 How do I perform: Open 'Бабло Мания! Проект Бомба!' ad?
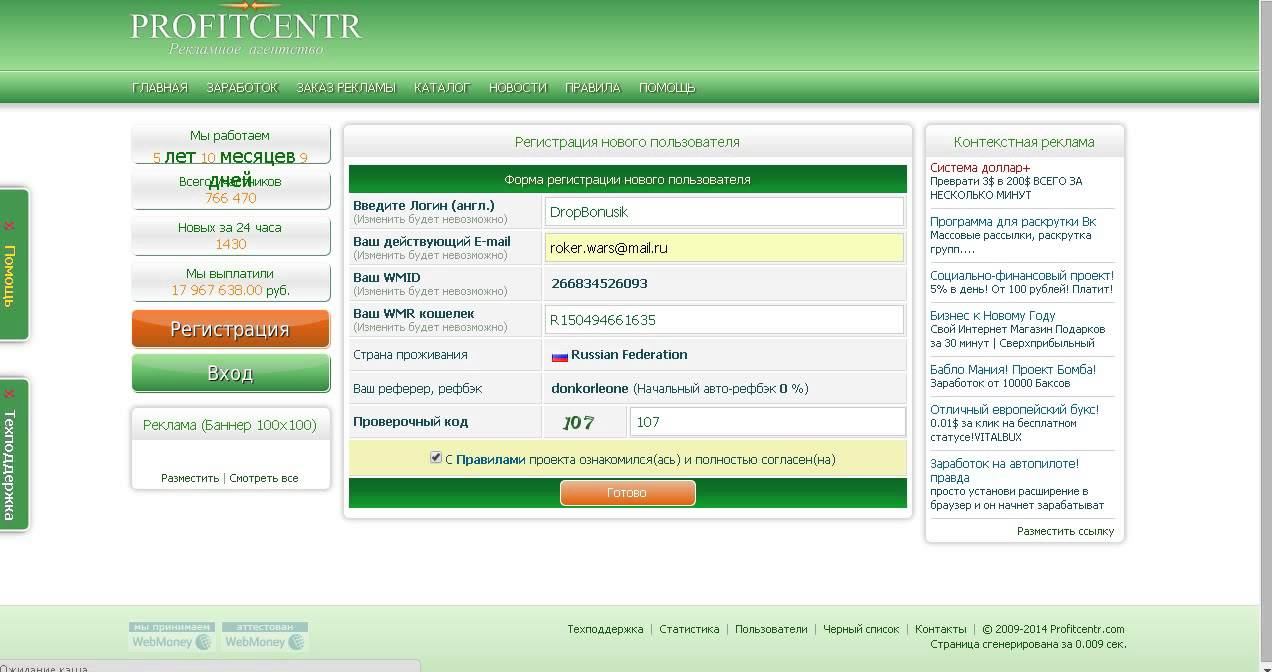[x=1013, y=370]
